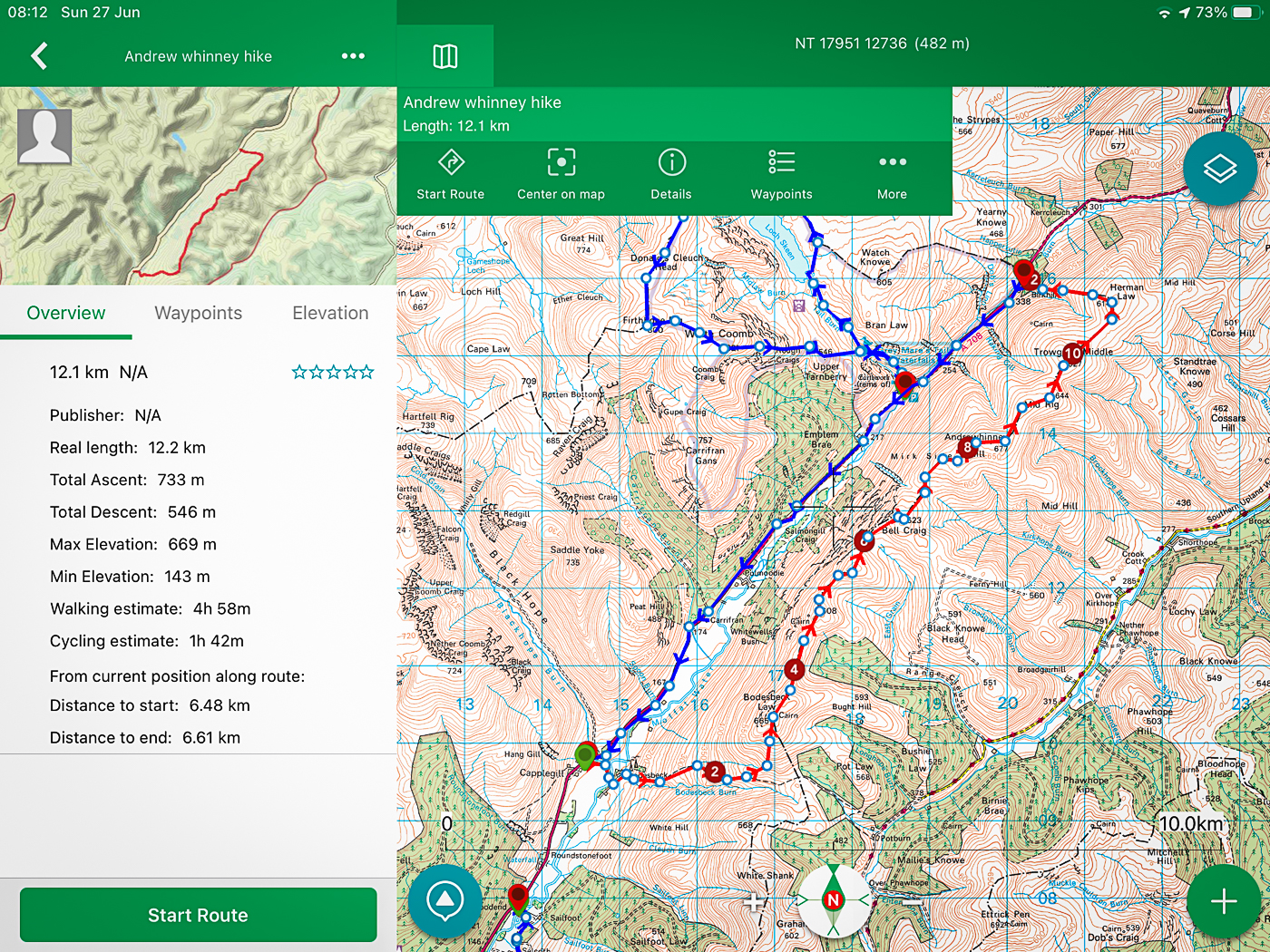1270x952 pixels.
Task: Tap the north compass indicator
Action: (833, 899)
